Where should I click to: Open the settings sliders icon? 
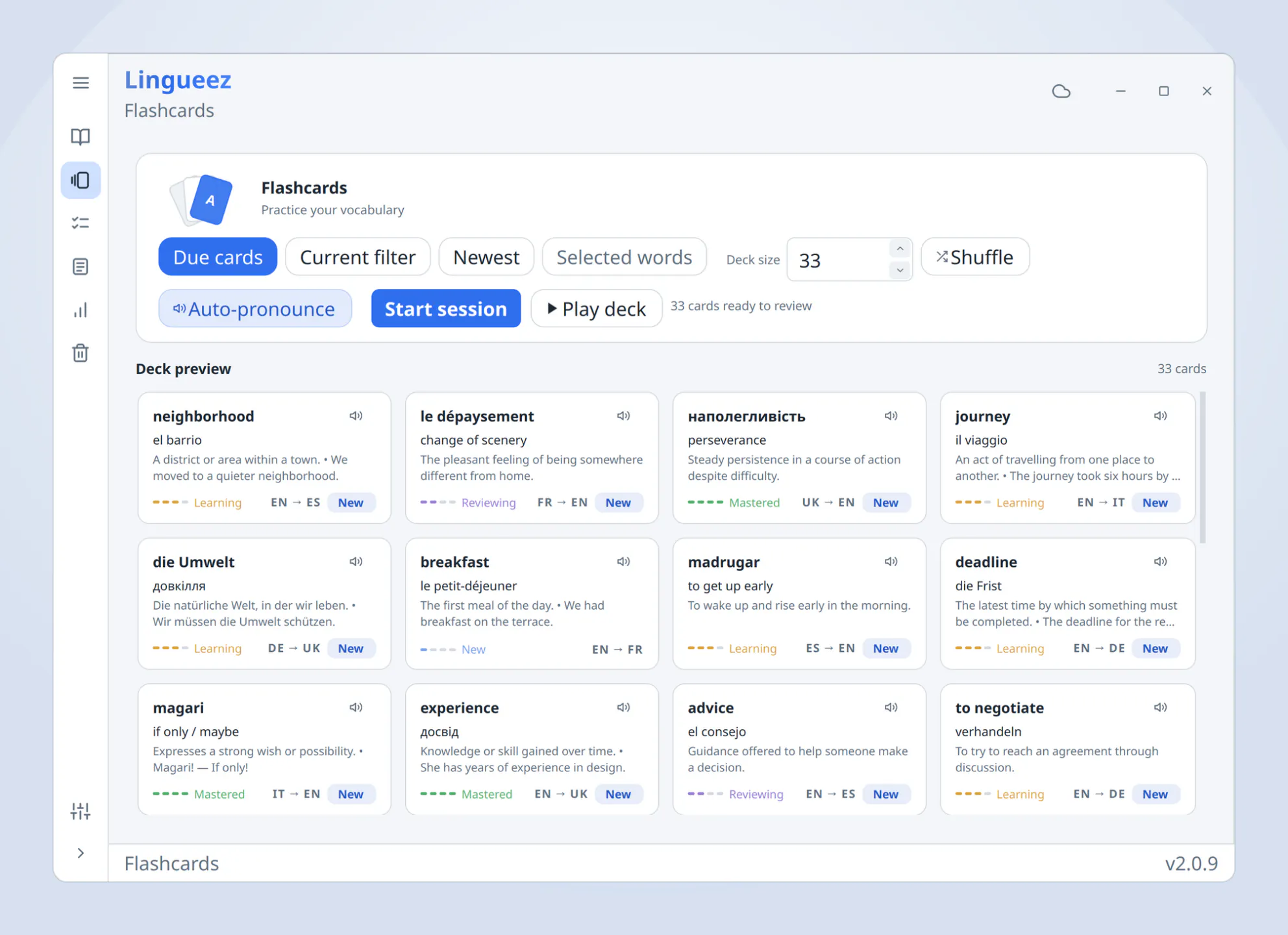(x=80, y=811)
